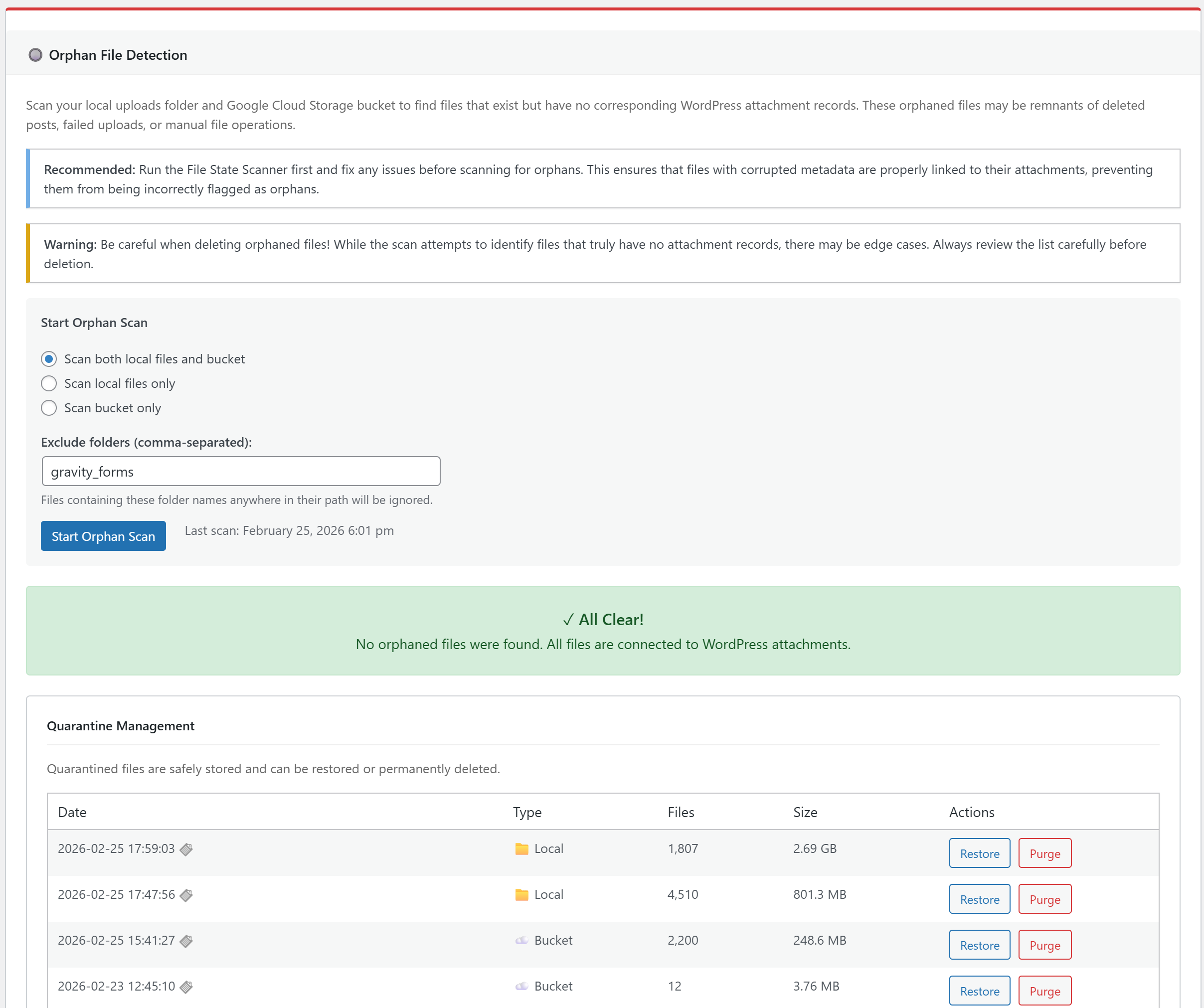Click the folder icon on the 801.3 MB Local row

click(520, 894)
